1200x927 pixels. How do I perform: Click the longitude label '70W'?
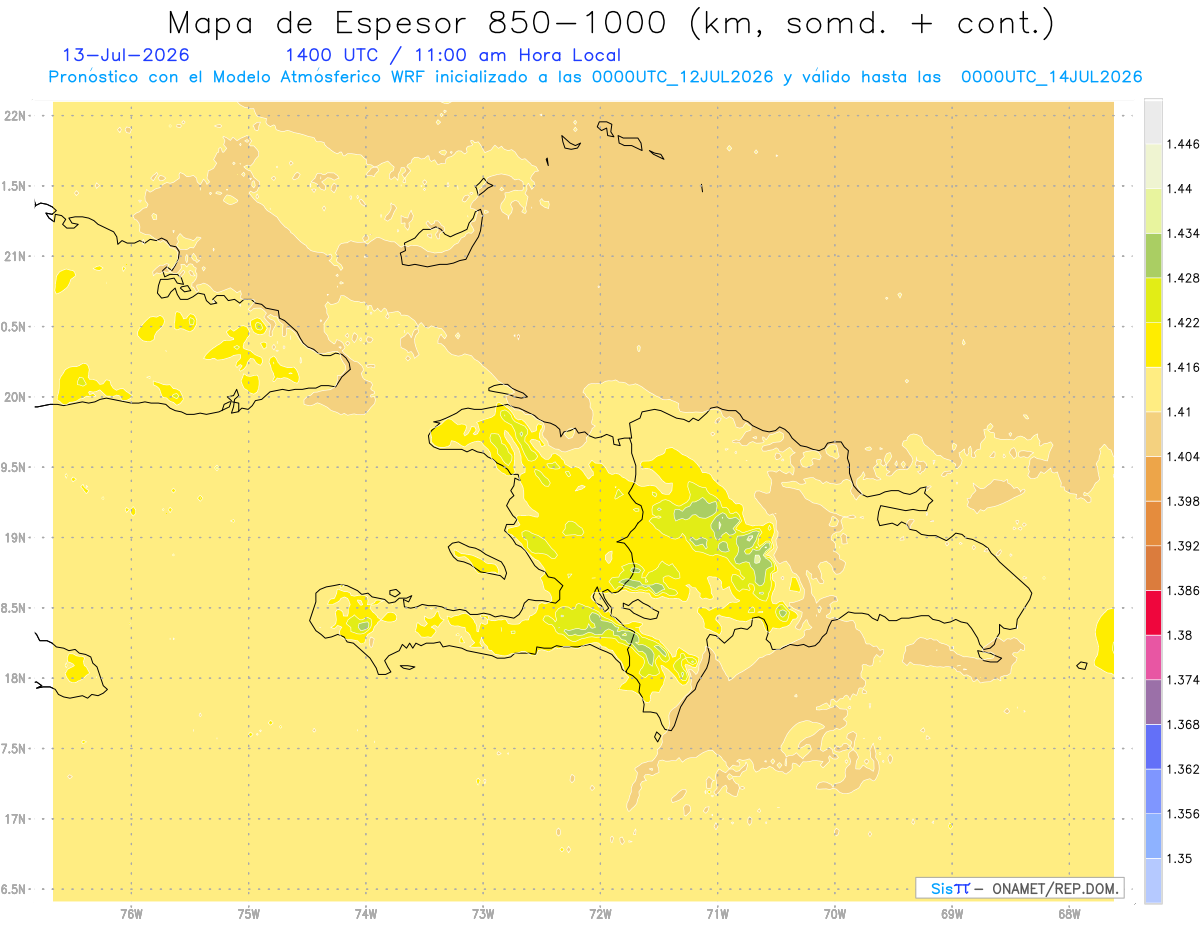click(835, 913)
